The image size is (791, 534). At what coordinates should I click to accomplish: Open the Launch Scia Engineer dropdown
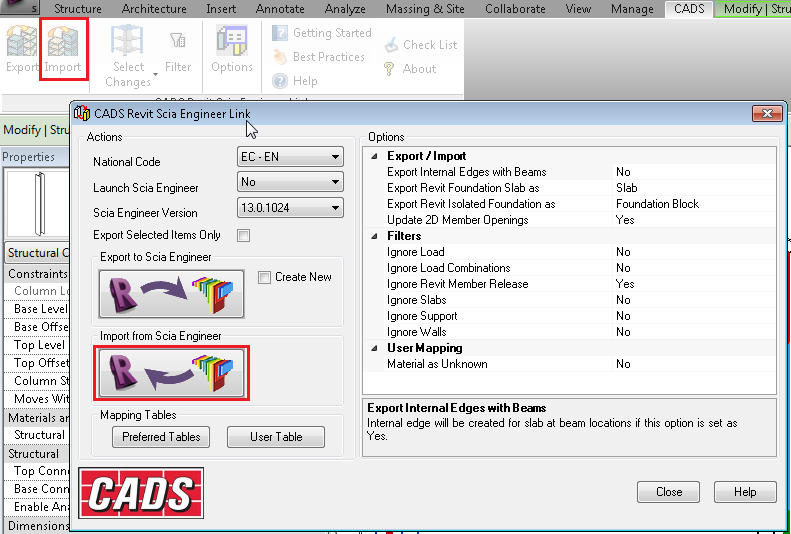click(290, 182)
